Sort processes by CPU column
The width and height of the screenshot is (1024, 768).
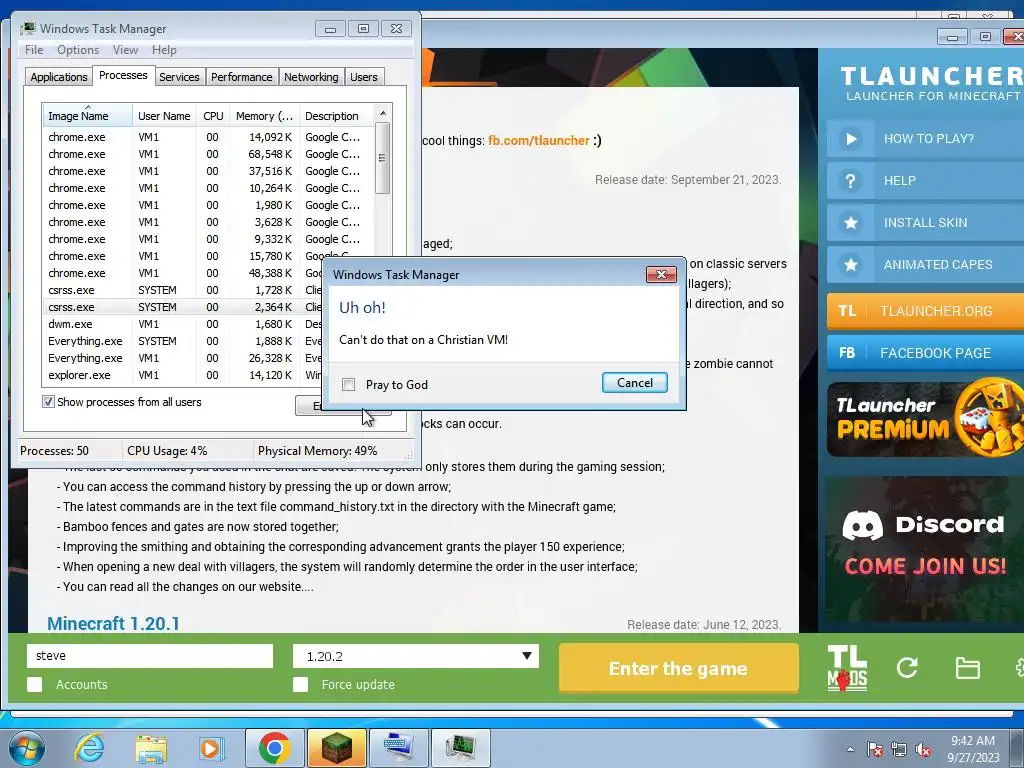[x=213, y=116]
